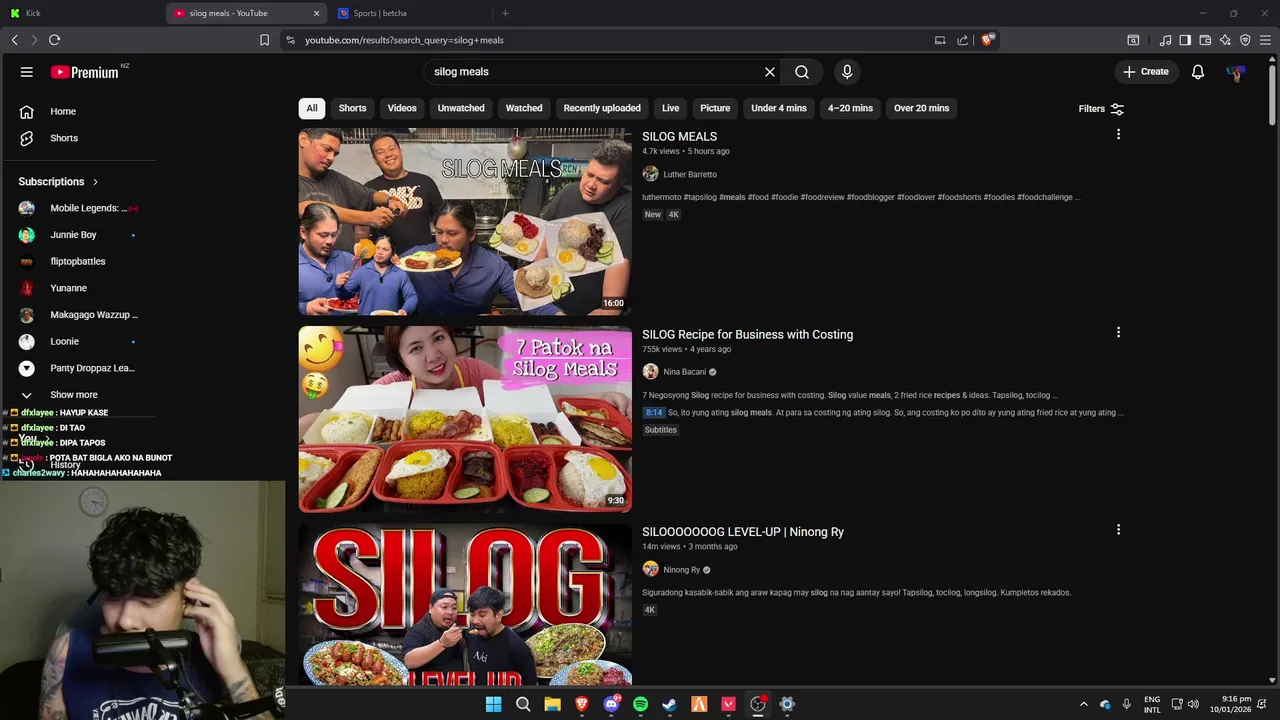Jump to 8:14 transcript timestamp
The width and height of the screenshot is (1280, 720).
654,412
